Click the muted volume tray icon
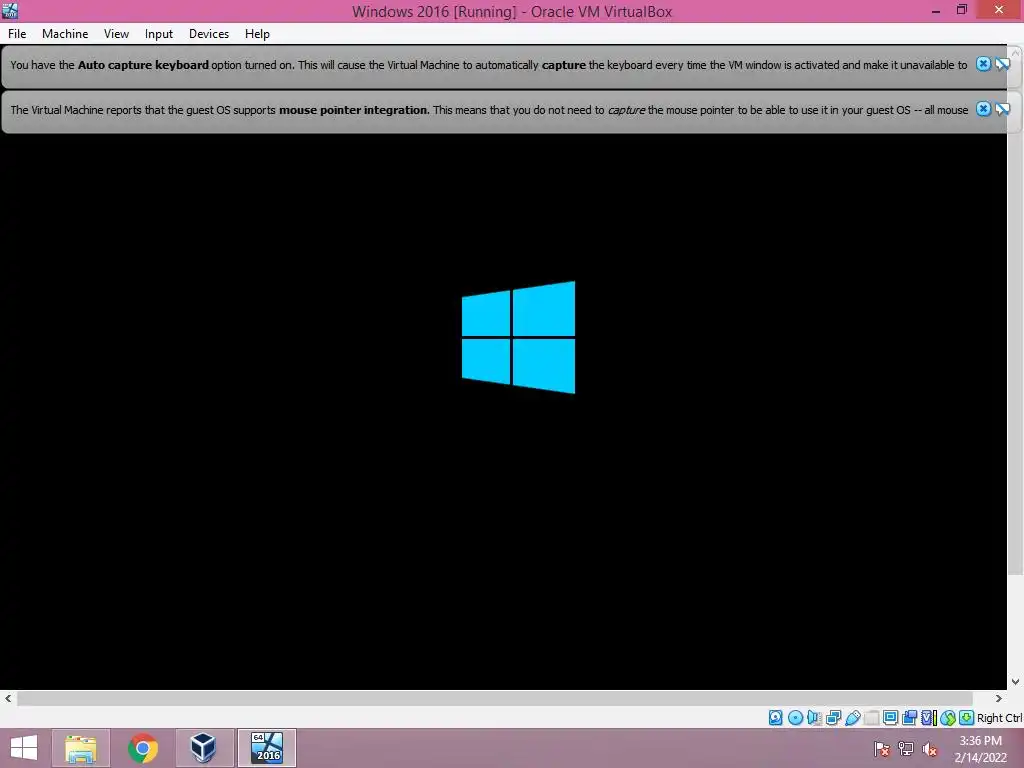 click(x=929, y=749)
